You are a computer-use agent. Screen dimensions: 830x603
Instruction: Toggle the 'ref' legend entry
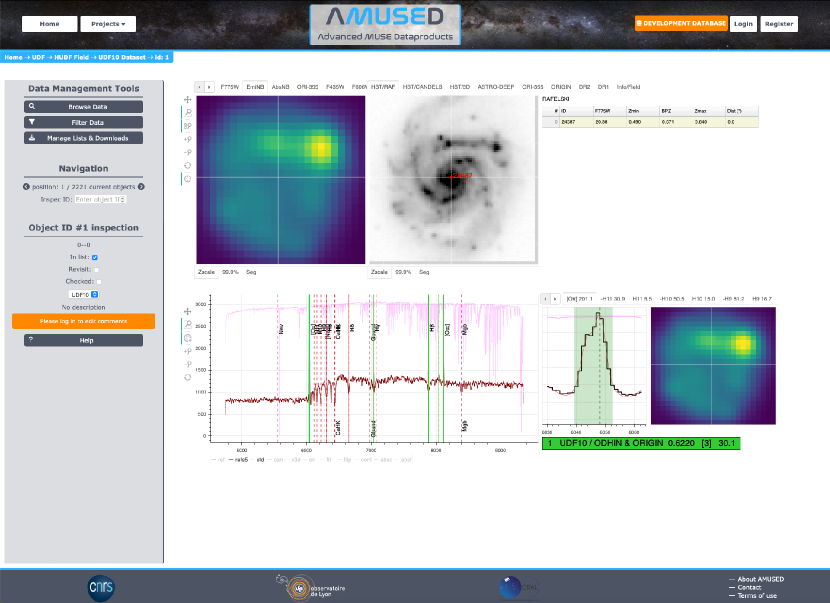(x=218, y=460)
